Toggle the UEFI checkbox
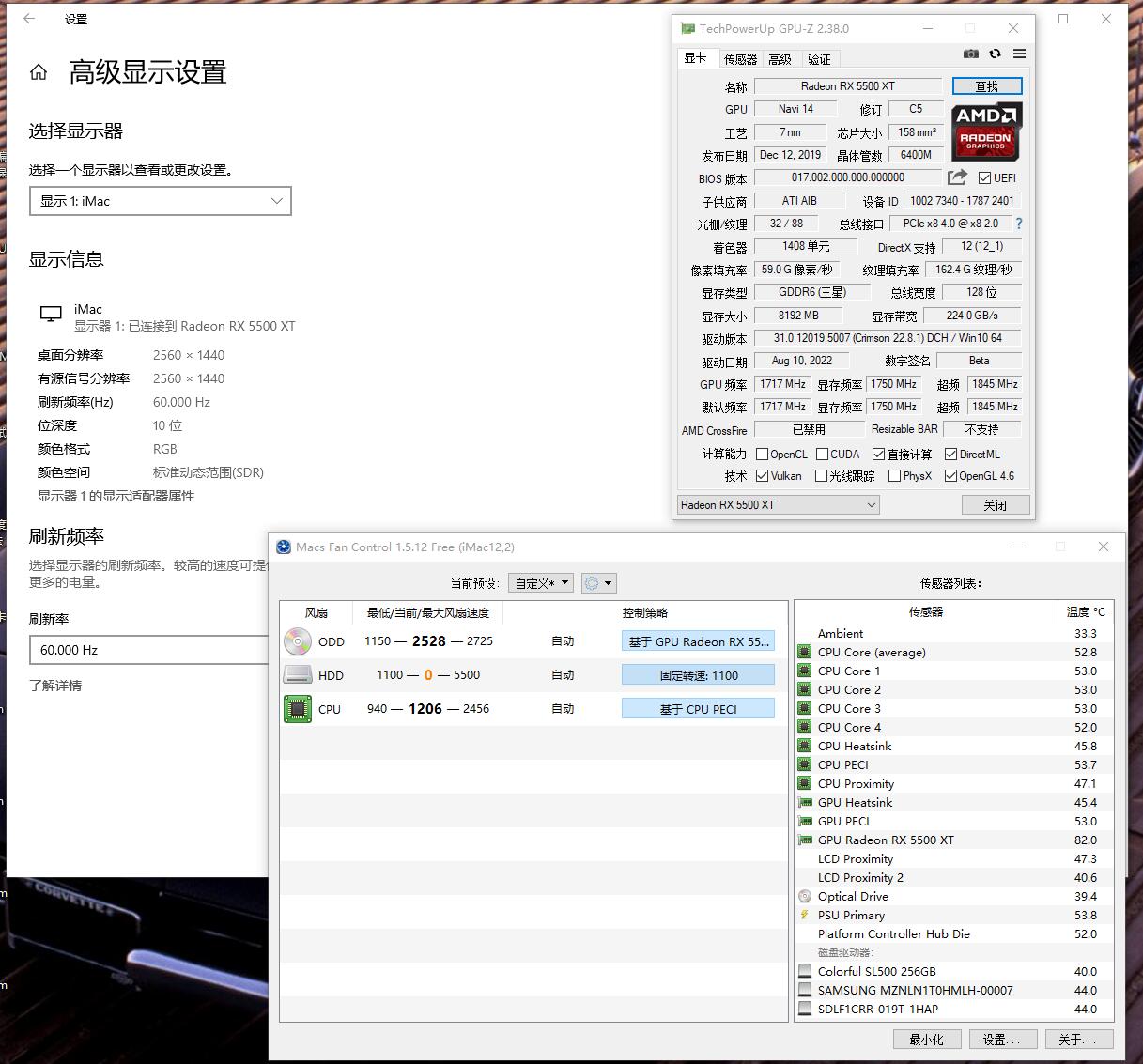 (x=984, y=177)
